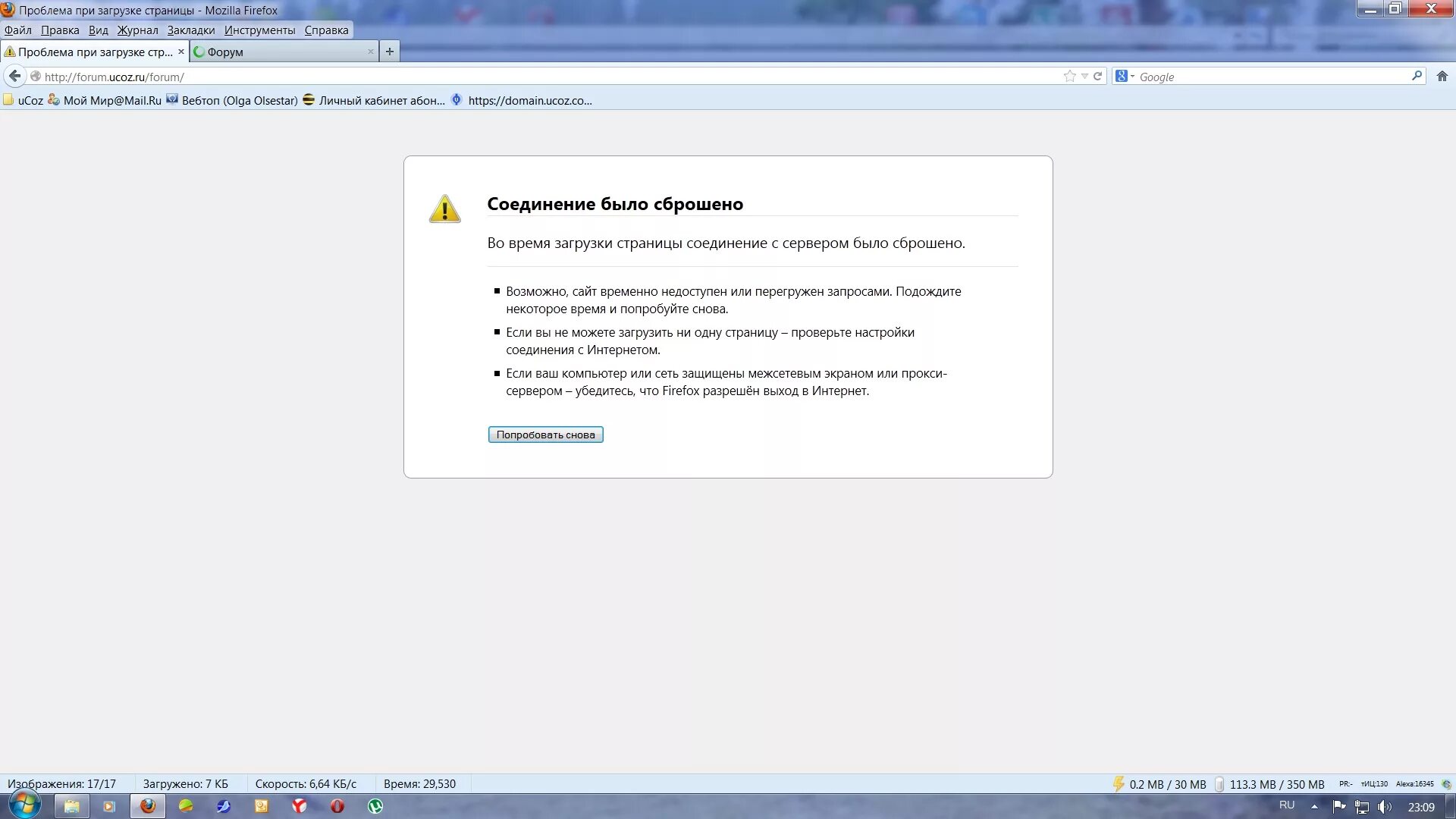Click the тИЦ:130 status bar indicator

pos(1374,784)
